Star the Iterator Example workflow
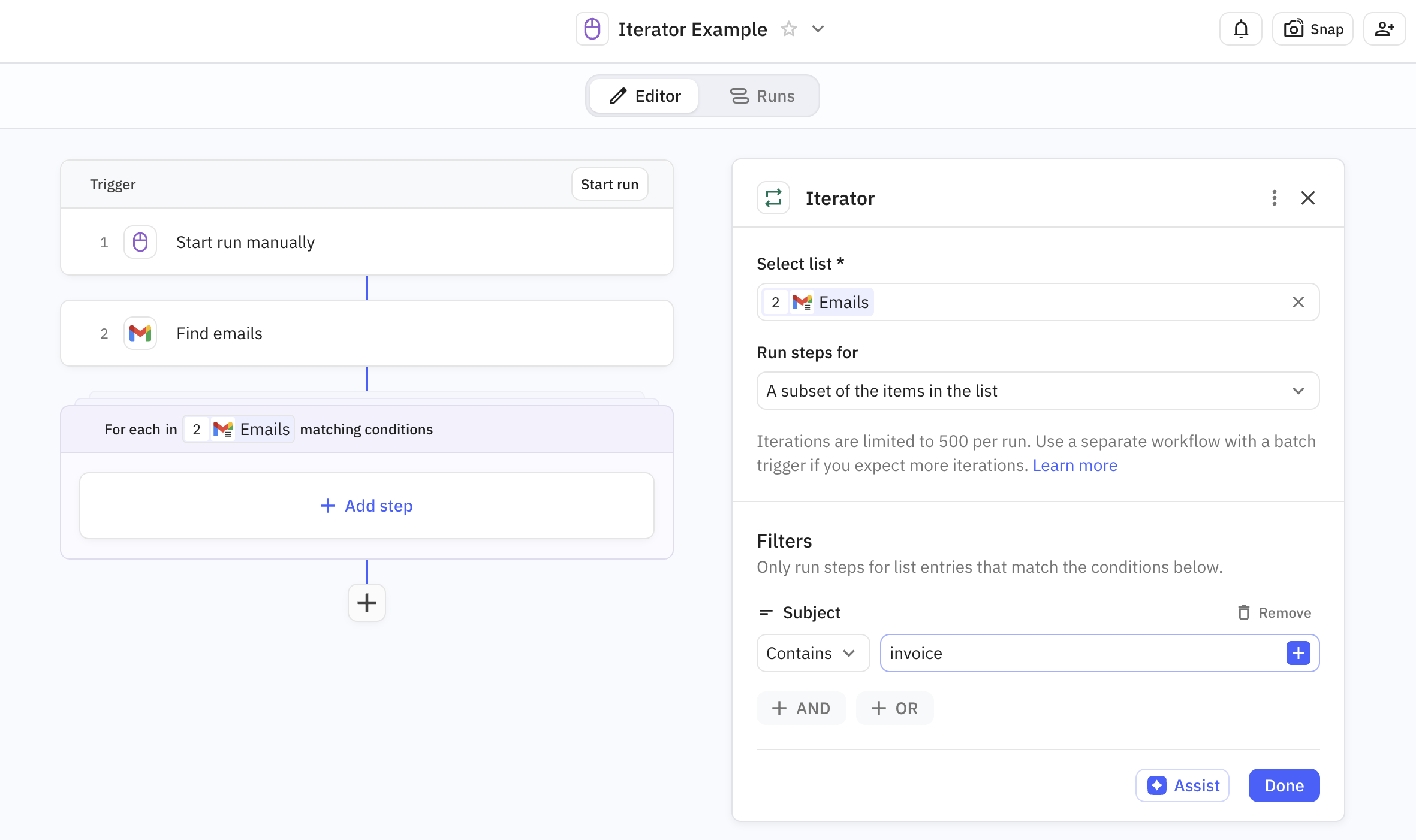1416x840 pixels. 788,29
